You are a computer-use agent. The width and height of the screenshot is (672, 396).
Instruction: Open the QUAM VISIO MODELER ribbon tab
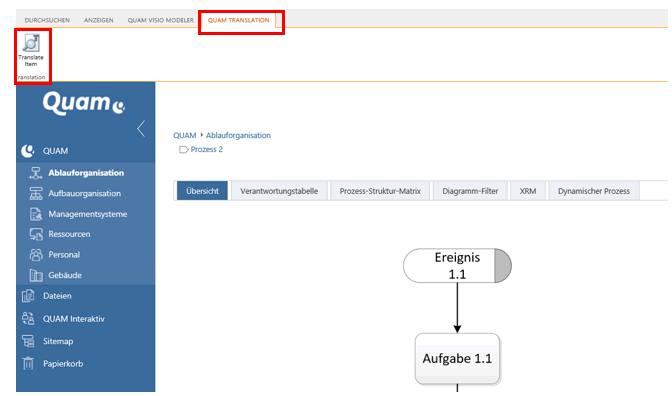[x=160, y=20]
